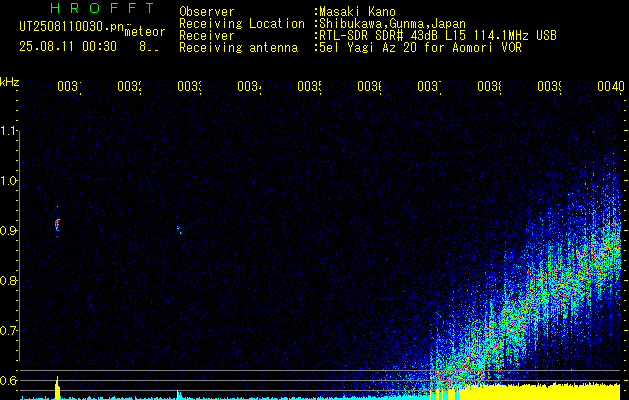Click the Receiver label

coord(207,36)
